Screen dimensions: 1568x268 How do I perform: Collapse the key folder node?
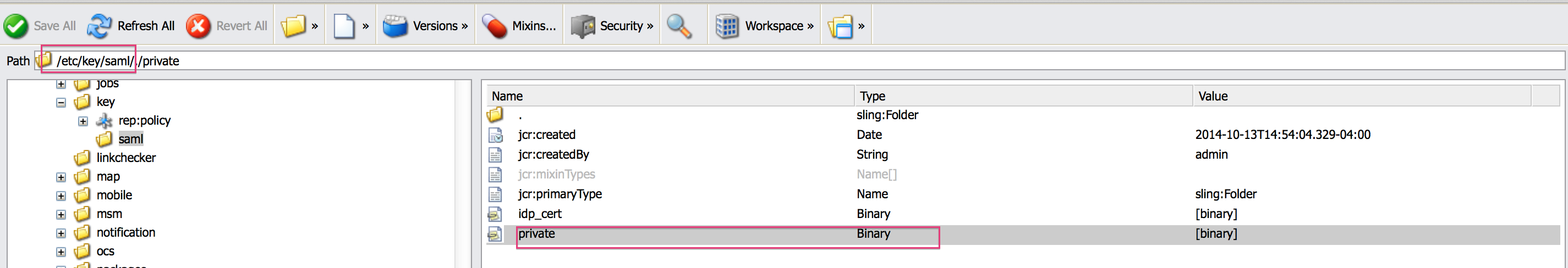click(x=61, y=103)
